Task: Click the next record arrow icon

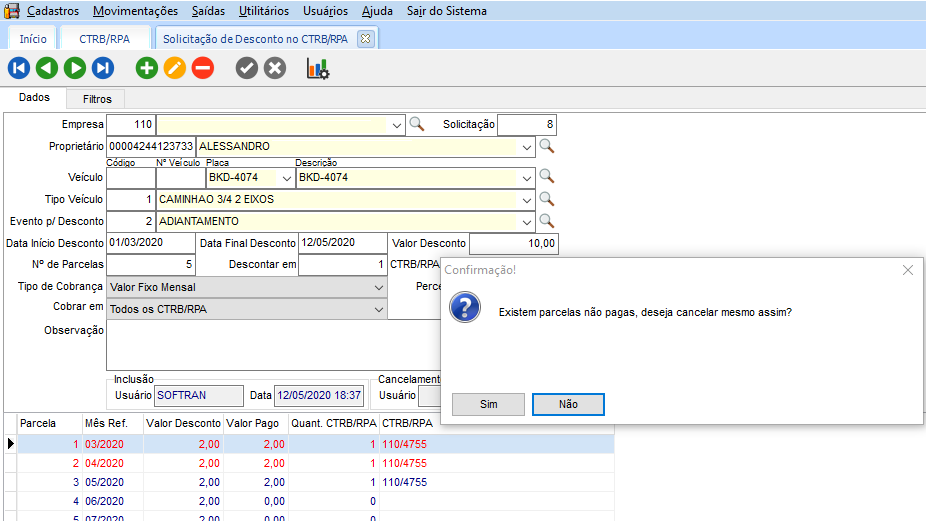Action: tap(74, 68)
